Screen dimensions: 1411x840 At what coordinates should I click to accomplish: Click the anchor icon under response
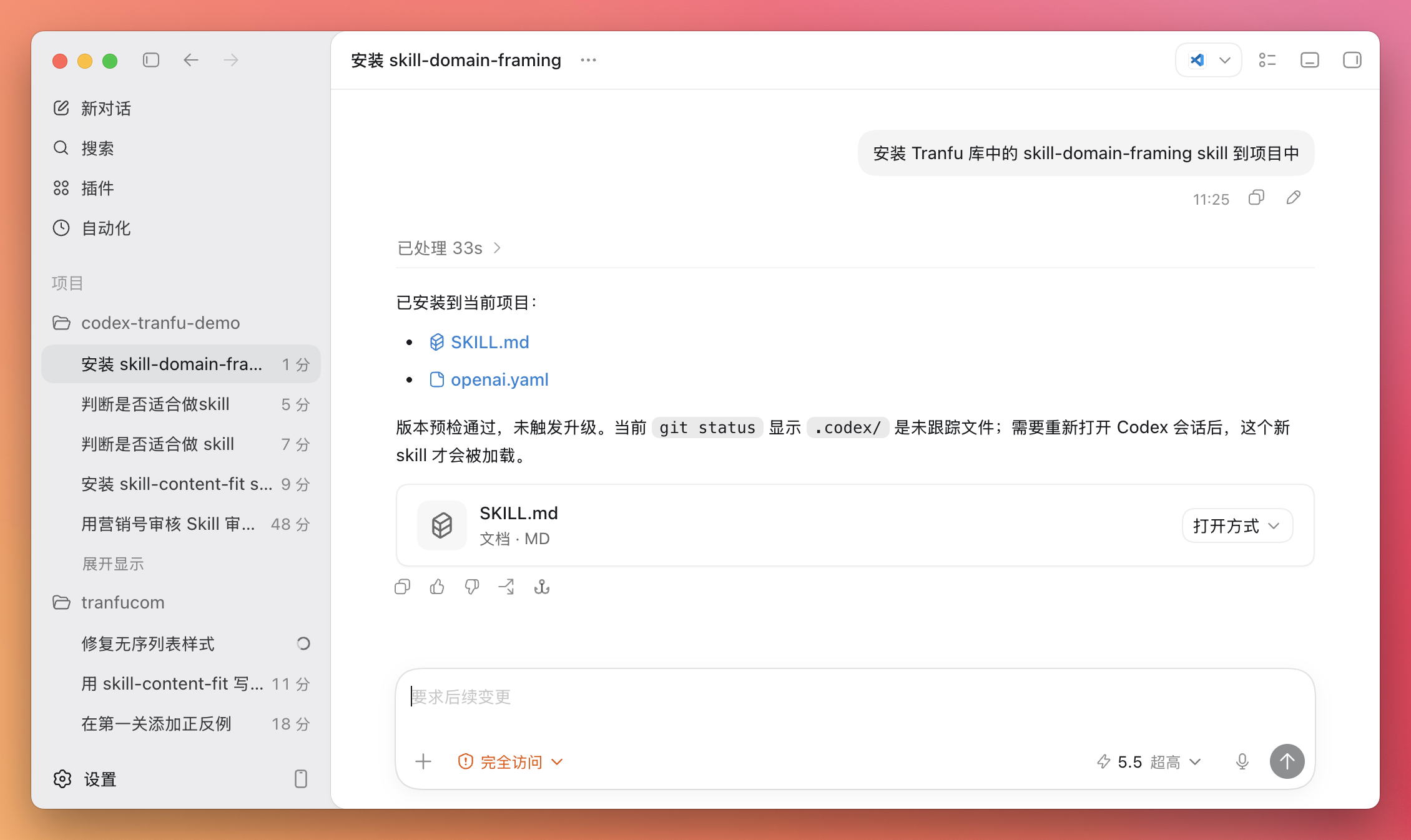pos(542,587)
